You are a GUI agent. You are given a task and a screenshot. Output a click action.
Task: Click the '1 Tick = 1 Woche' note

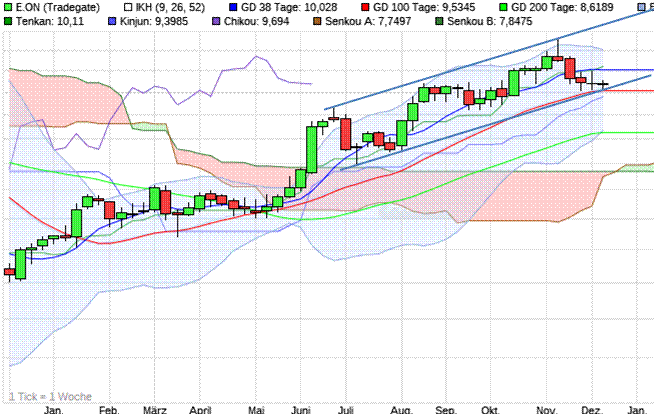coord(51,396)
